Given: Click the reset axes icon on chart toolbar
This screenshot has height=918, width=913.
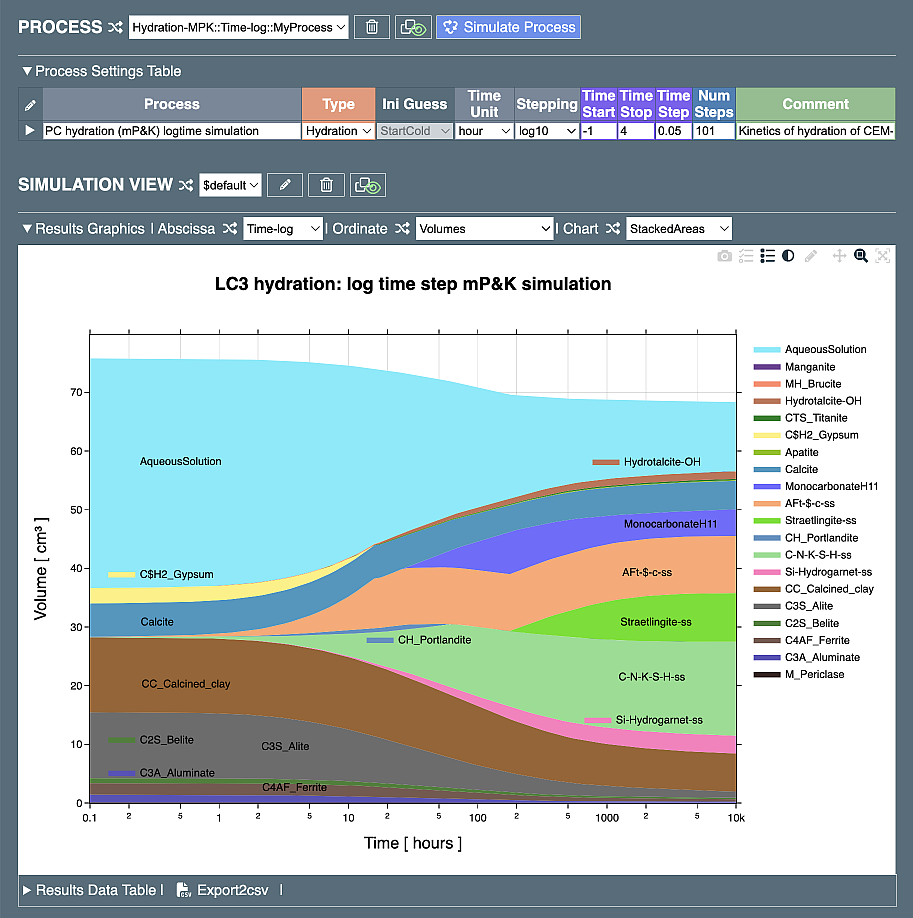Looking at the screenshot, I should coord(882,256).
